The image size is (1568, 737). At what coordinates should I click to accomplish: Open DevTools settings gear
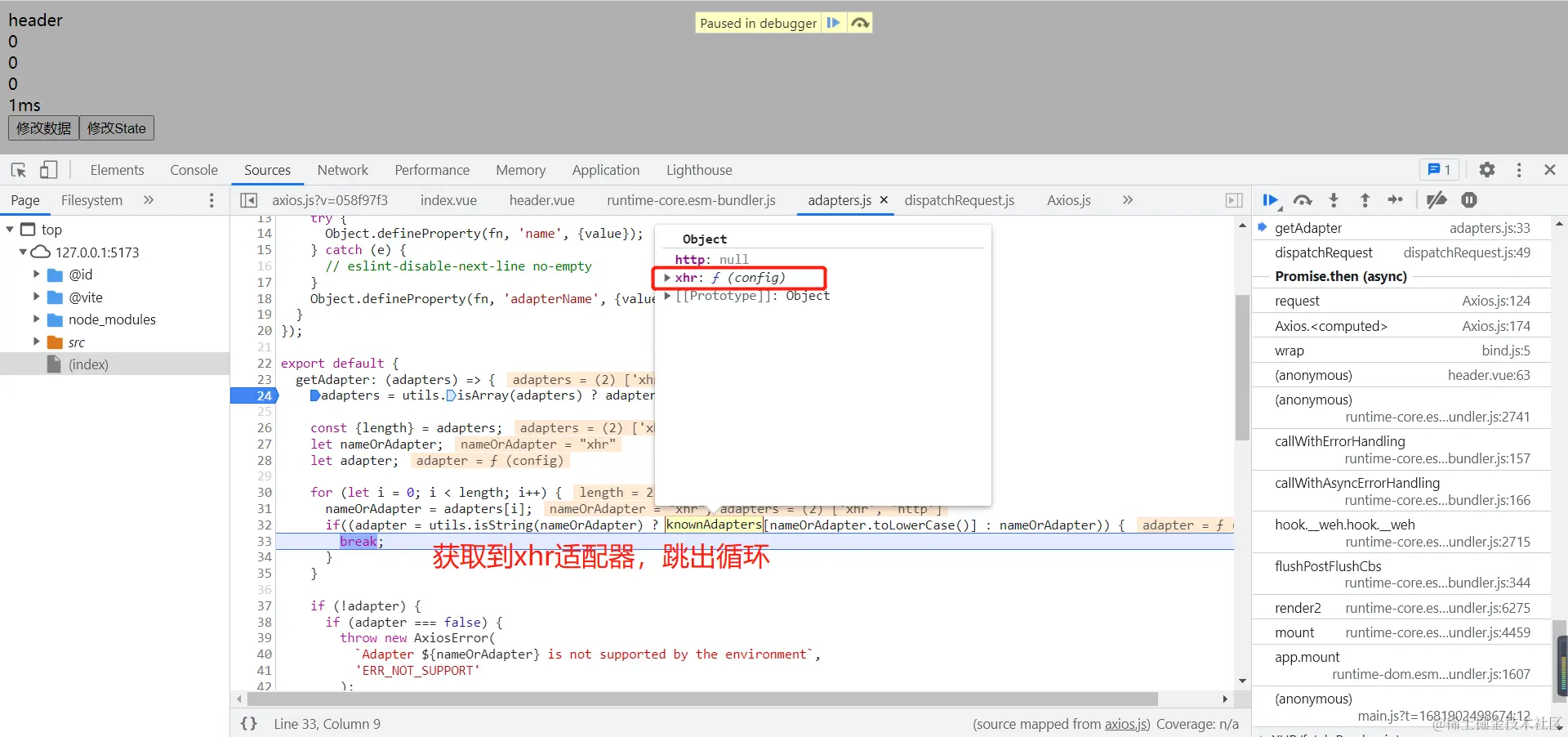(x=1487, y=170)
